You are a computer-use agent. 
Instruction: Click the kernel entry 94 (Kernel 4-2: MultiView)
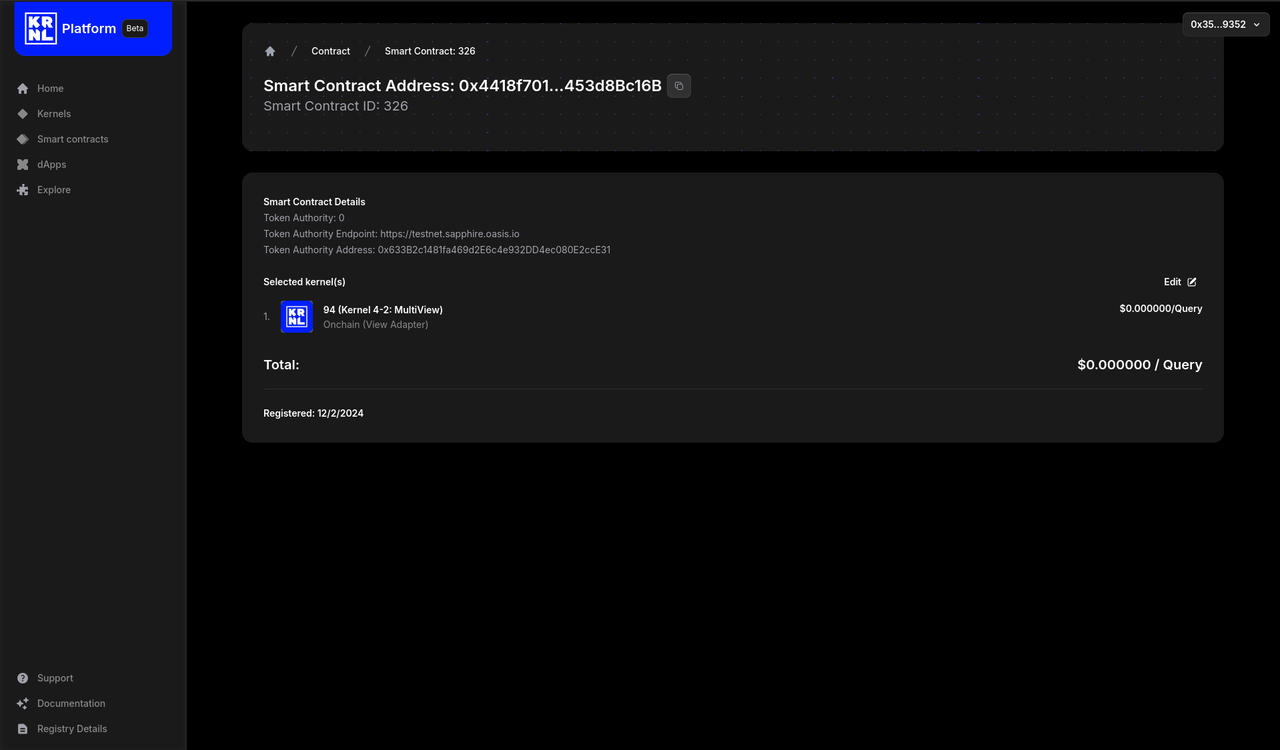click(x=382, y=310)
